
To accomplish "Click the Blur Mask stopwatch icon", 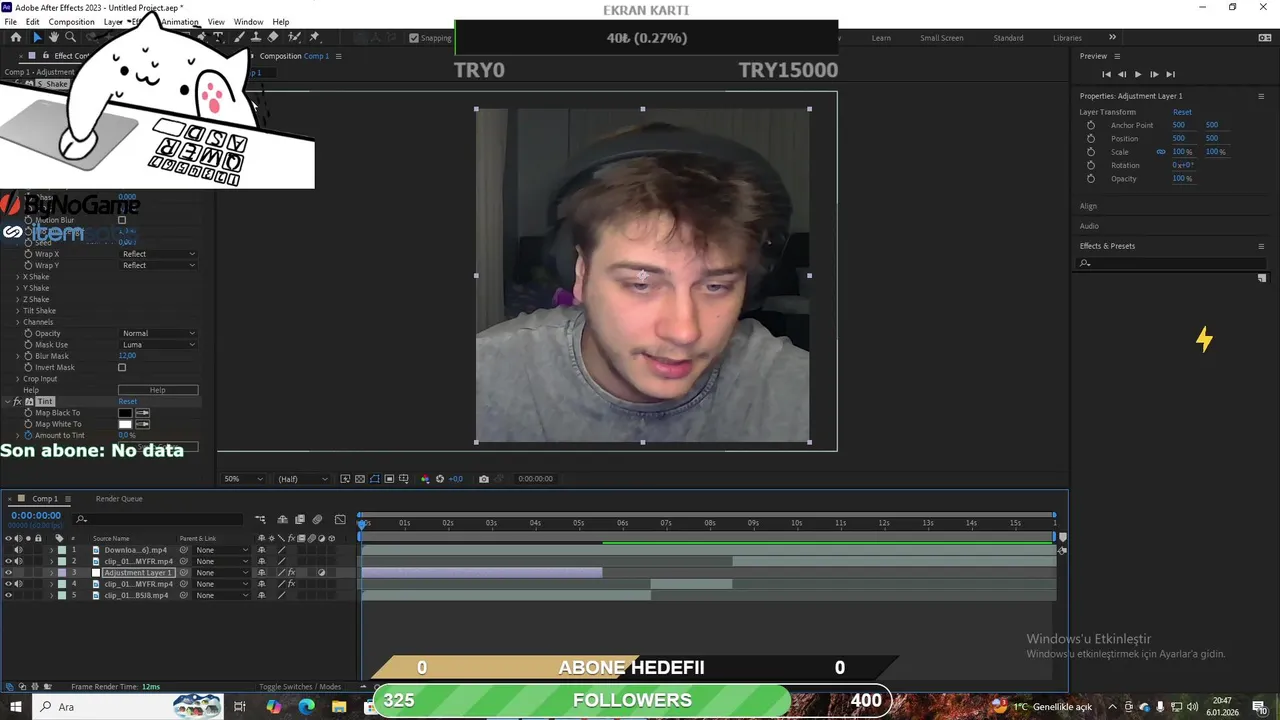I will click(x=28, y=356).
